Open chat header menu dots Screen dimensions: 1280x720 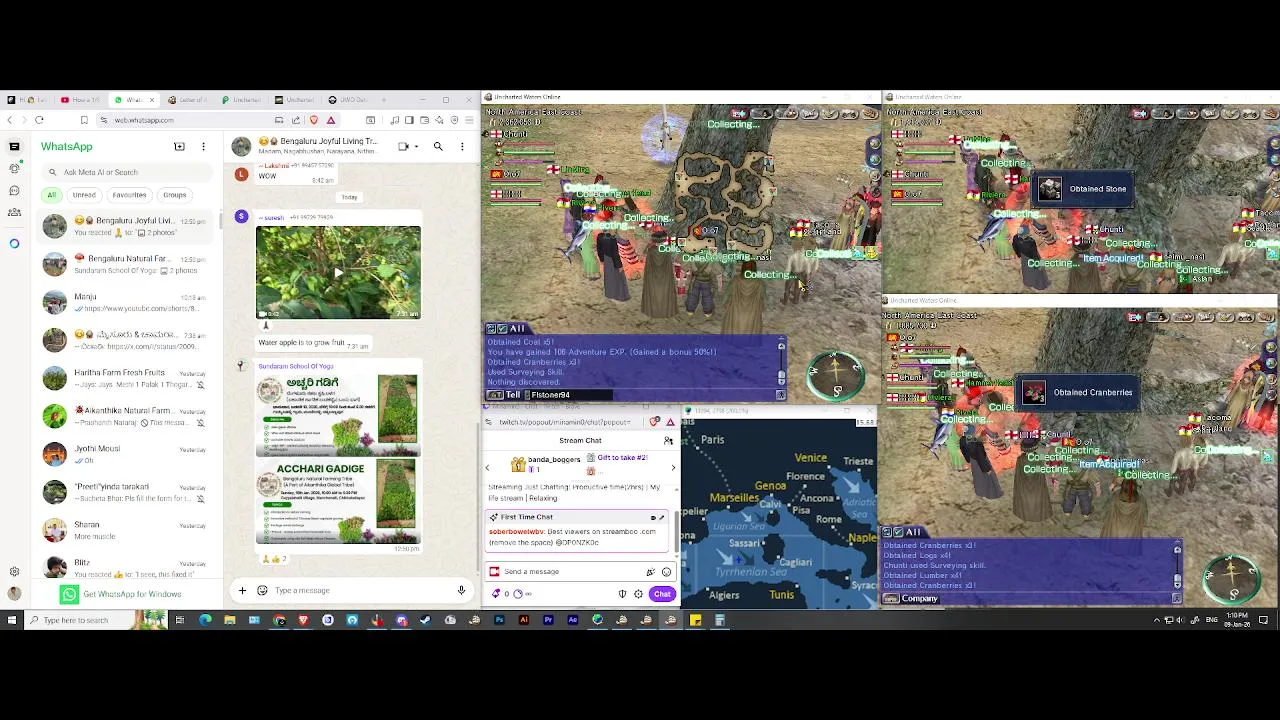tap(462, 147)
